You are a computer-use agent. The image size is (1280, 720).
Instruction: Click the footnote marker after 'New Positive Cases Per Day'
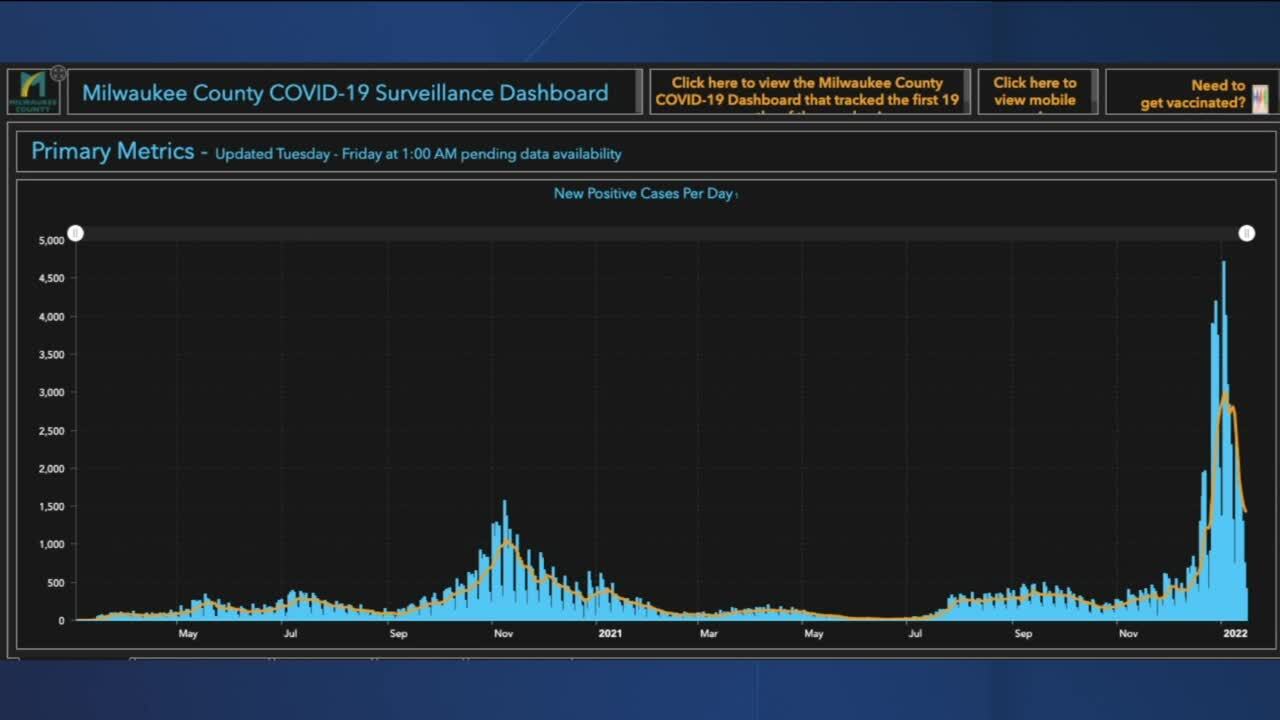pyautogui.click(x=737, y=196)
